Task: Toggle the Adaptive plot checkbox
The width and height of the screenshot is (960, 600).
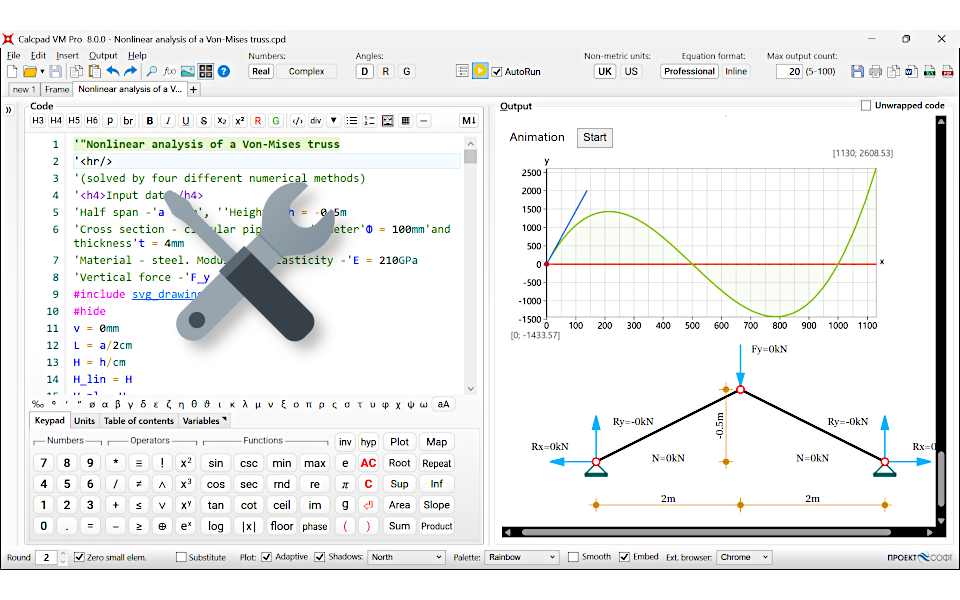Action: [x=266, y=557]
